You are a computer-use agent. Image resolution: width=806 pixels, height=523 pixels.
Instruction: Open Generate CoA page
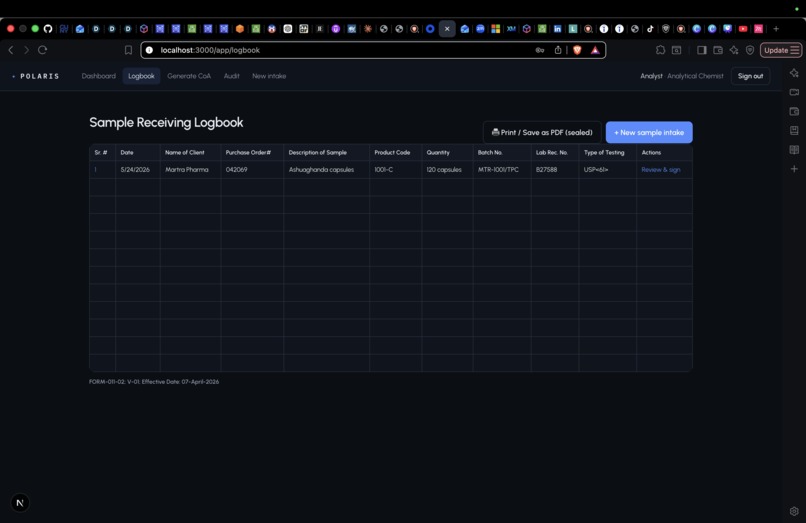pos(189,76)
